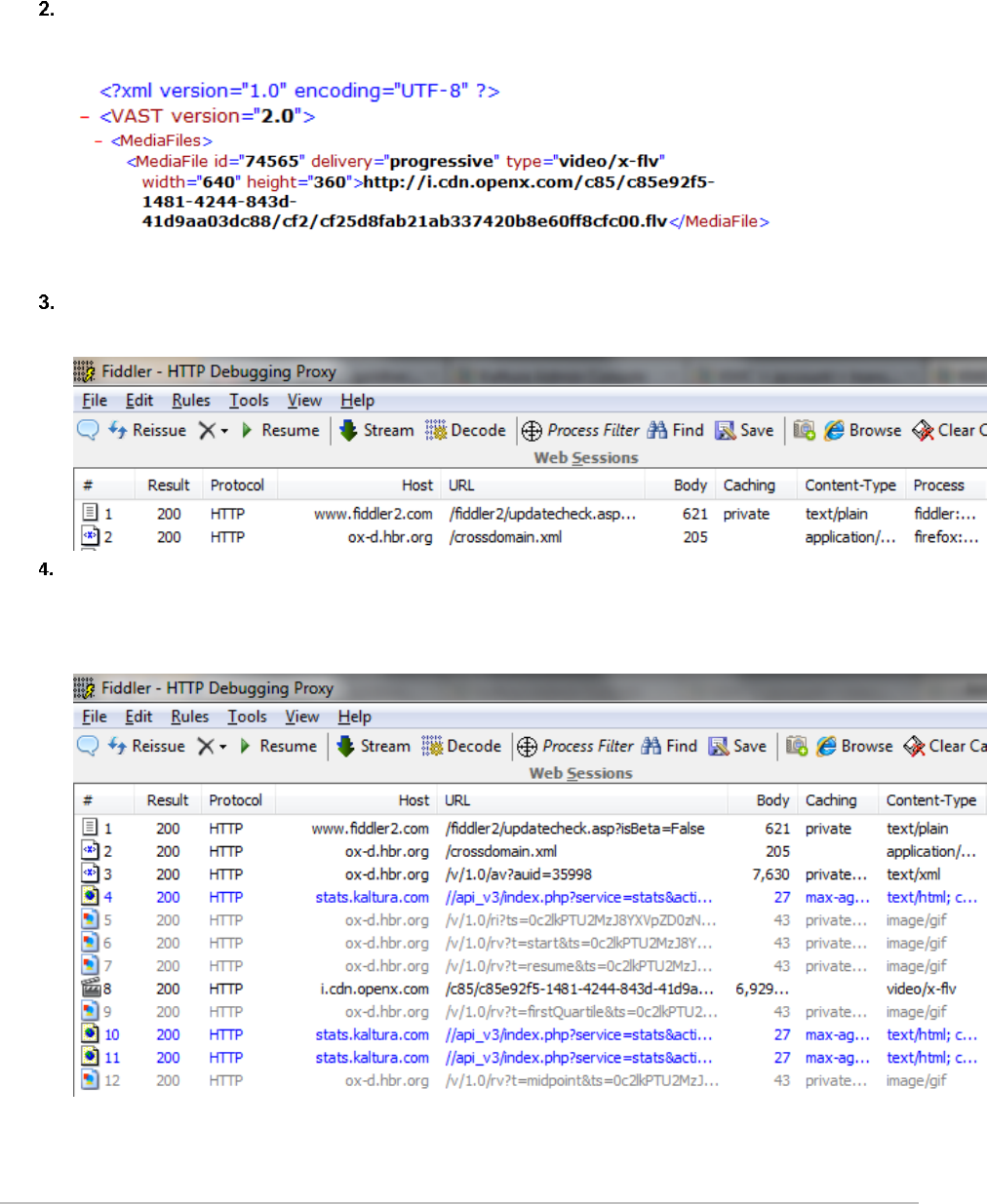
Task: Click Browse in step 4 Fiddler toolbar
Action: click(855, 746)
